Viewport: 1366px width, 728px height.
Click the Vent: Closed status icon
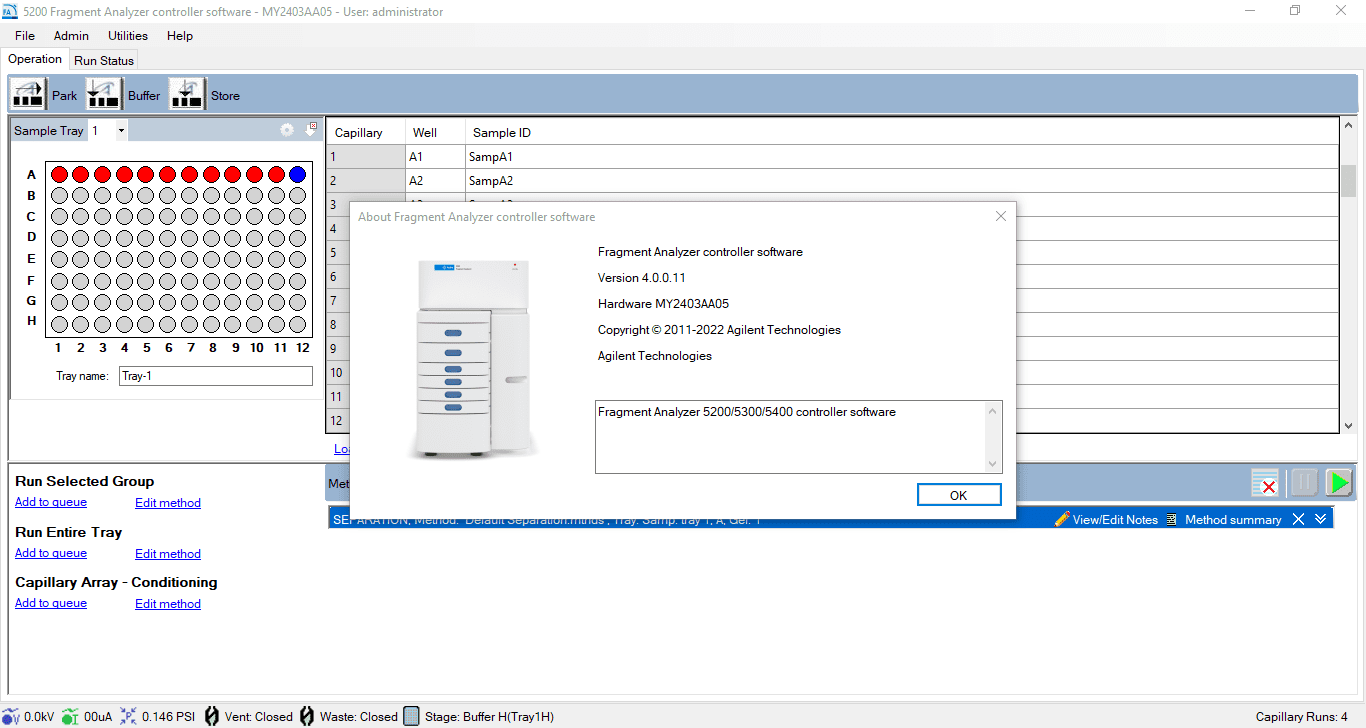coord(211,716)
